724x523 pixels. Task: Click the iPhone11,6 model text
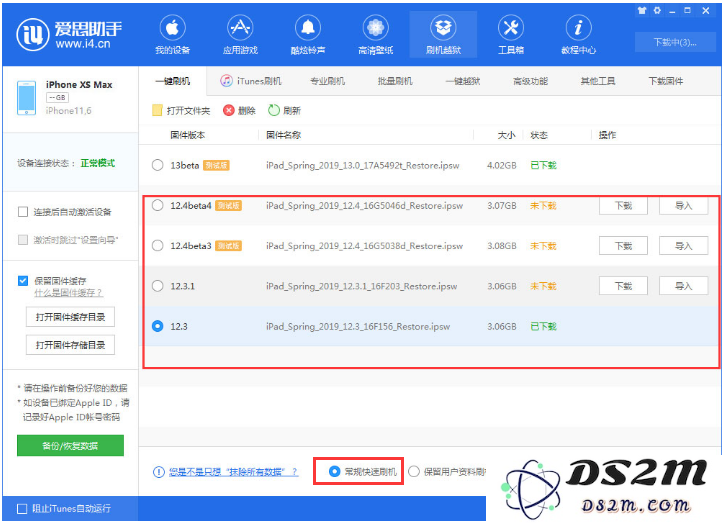(x=68, y=110)
